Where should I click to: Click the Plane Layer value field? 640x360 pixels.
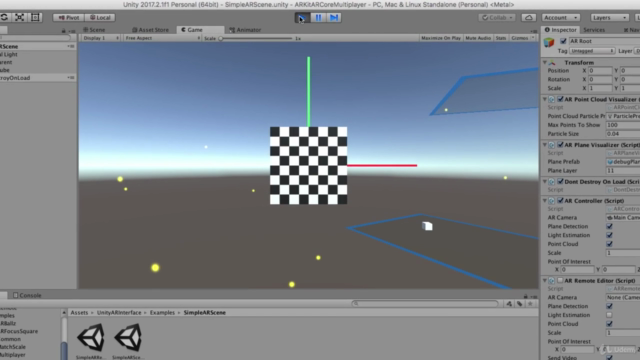[623, 171]
